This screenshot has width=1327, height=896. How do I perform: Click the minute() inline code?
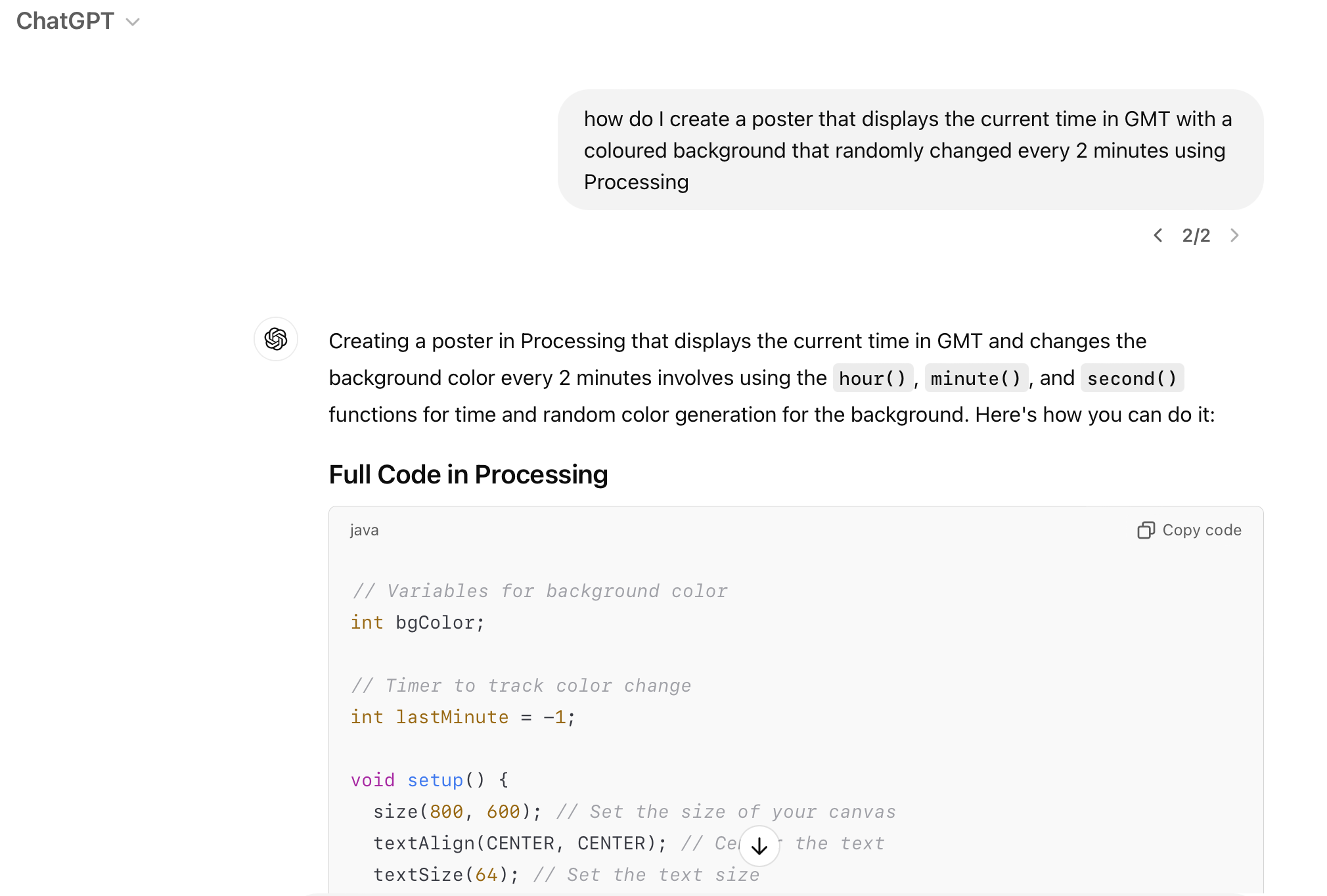[x=976, y=378]
